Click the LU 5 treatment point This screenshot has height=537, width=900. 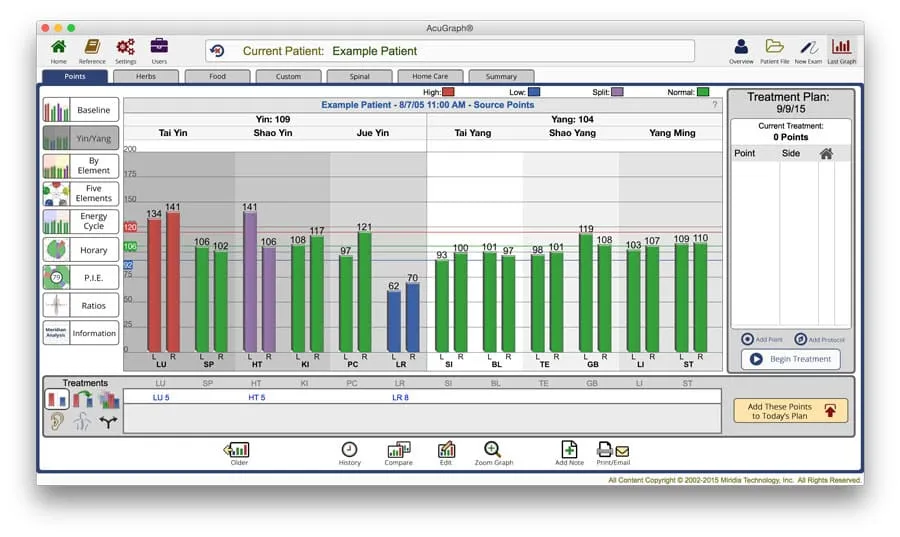click(x=162, y=397)
